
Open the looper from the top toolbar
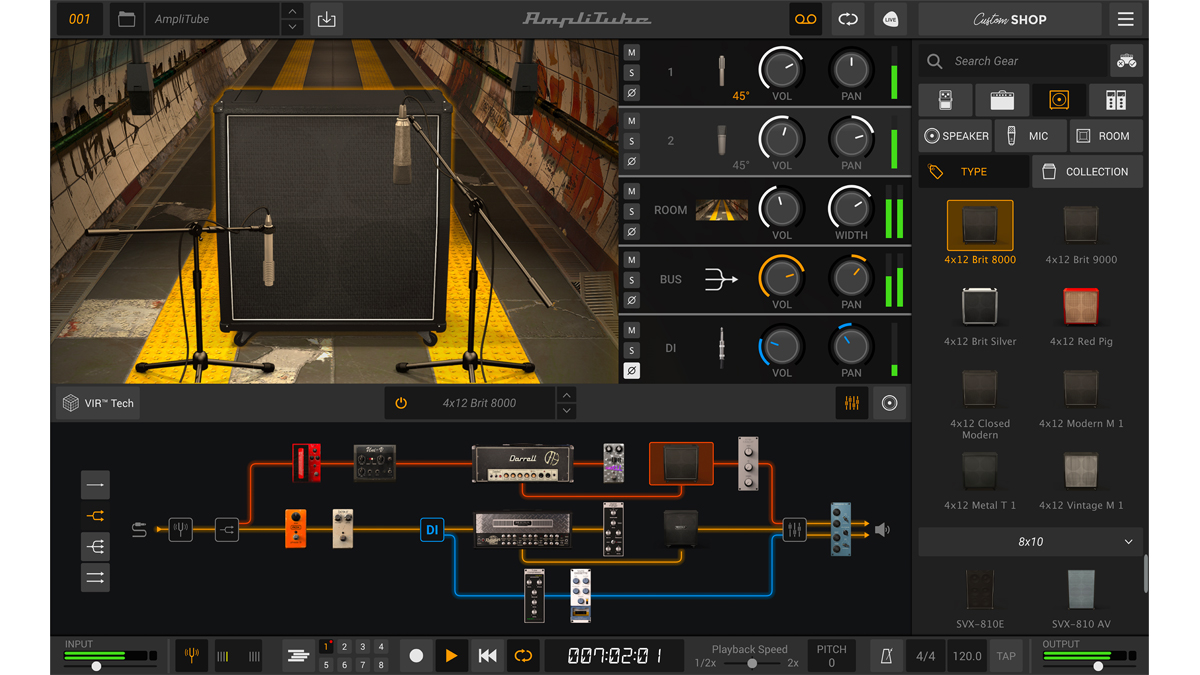(848, 18)
